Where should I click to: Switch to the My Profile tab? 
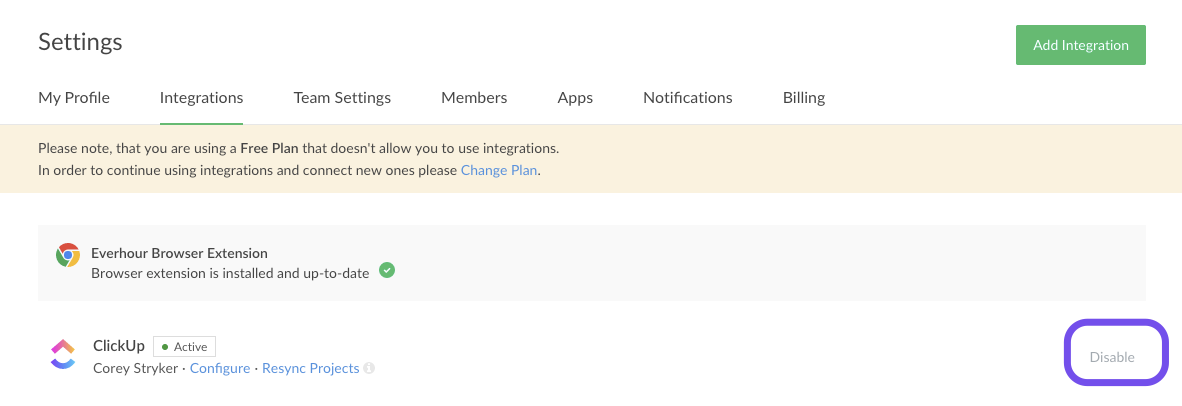tap(74, 98)
